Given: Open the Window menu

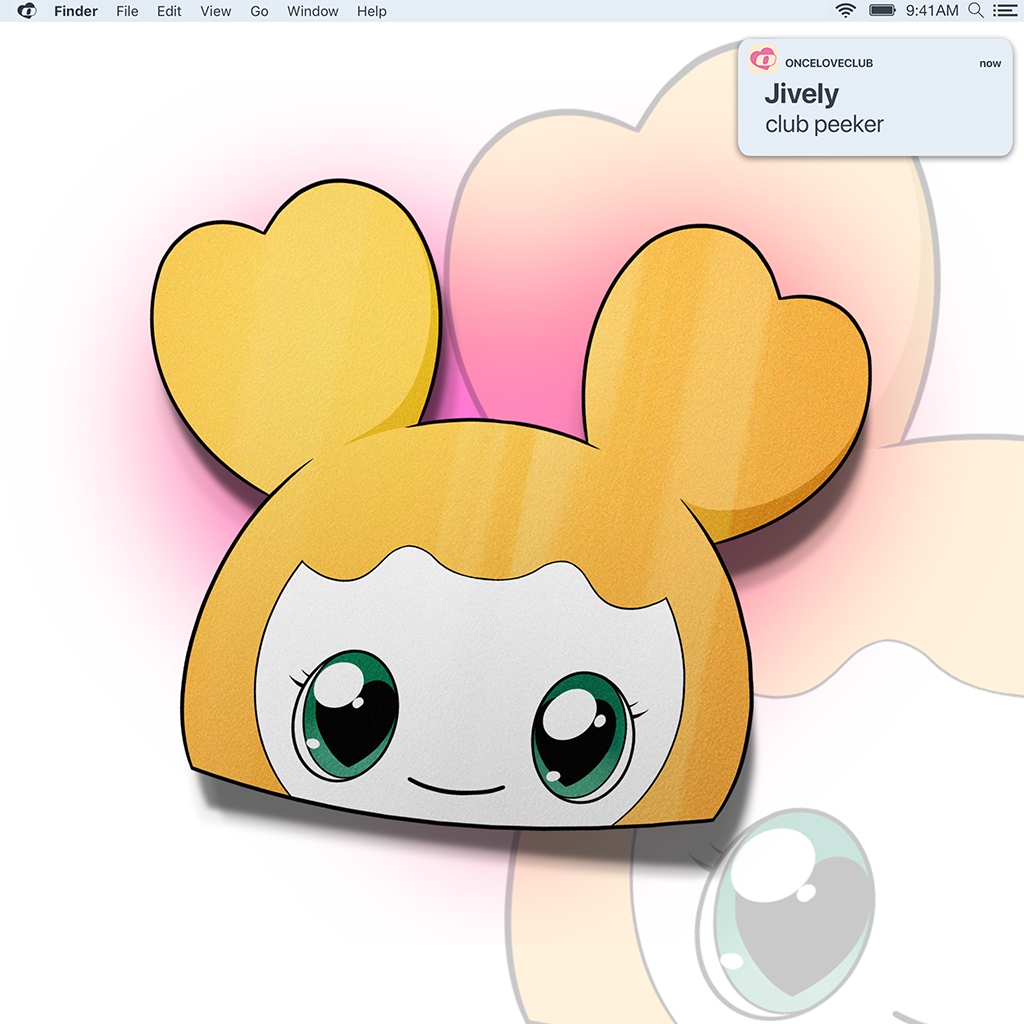Looking at the screenshot, I should [x=312, y=11].
